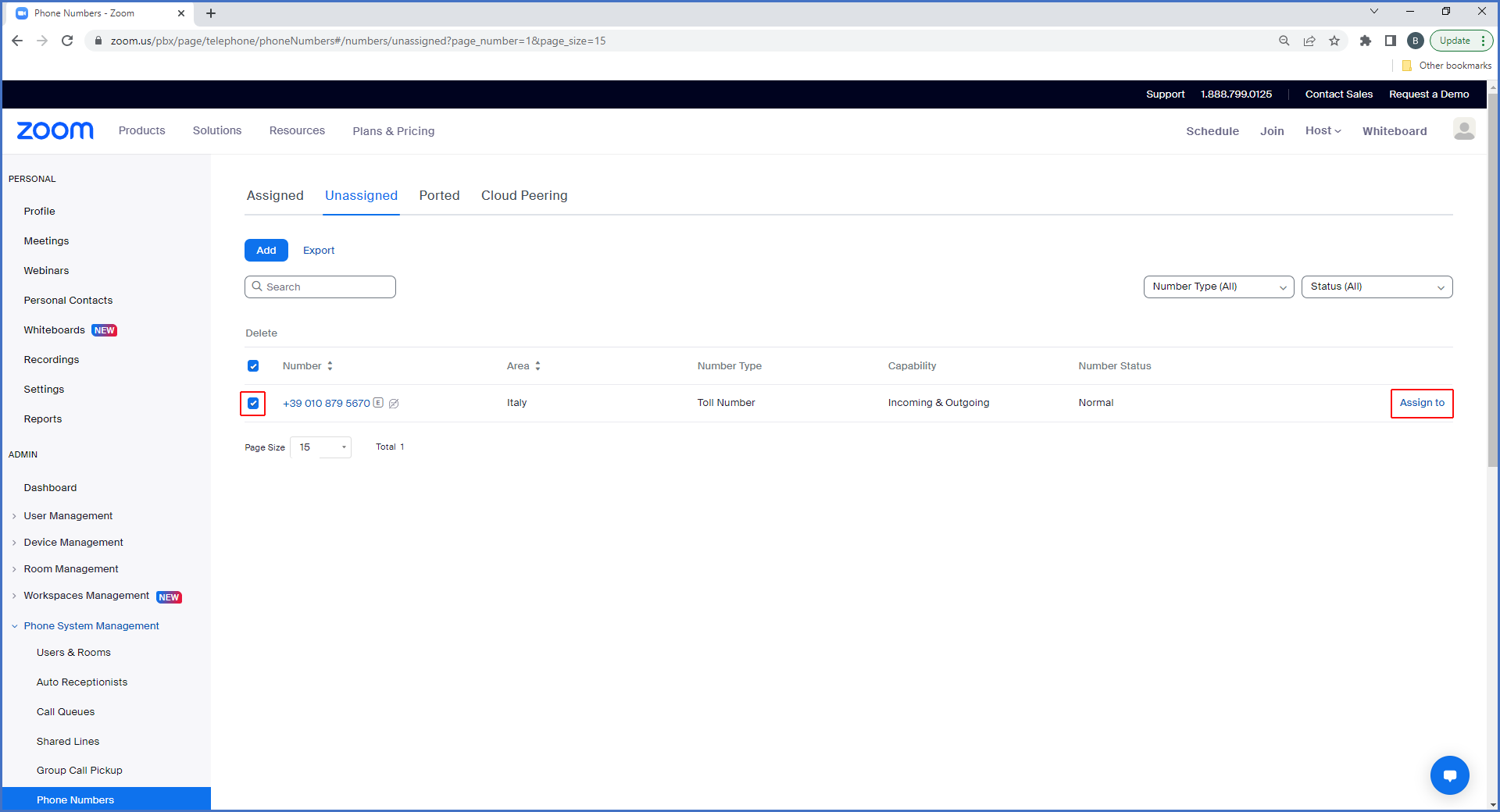This screenshot has width=1500, height=812.
Task: Open the Products menu
Action: point(141,130)
